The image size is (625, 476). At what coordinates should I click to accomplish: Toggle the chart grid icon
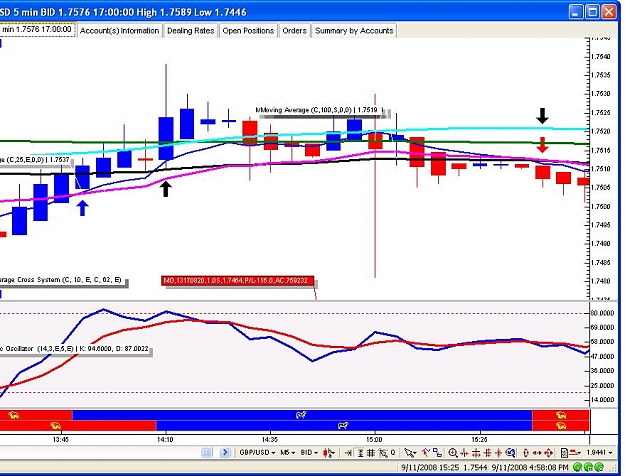click(x=371, y=452)
